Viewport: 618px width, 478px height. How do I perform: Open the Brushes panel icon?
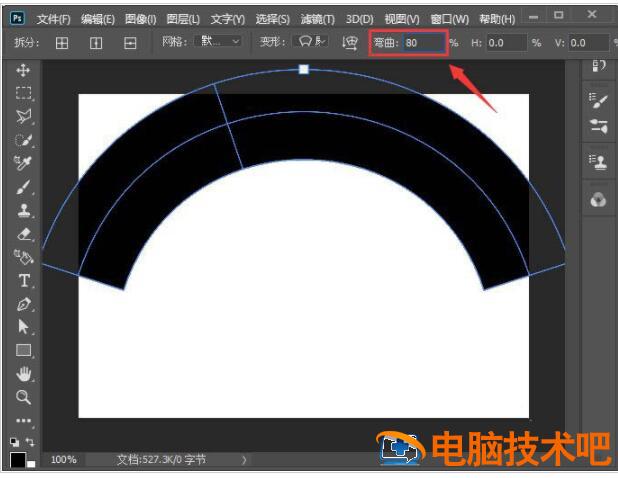(x=598, y=126)
